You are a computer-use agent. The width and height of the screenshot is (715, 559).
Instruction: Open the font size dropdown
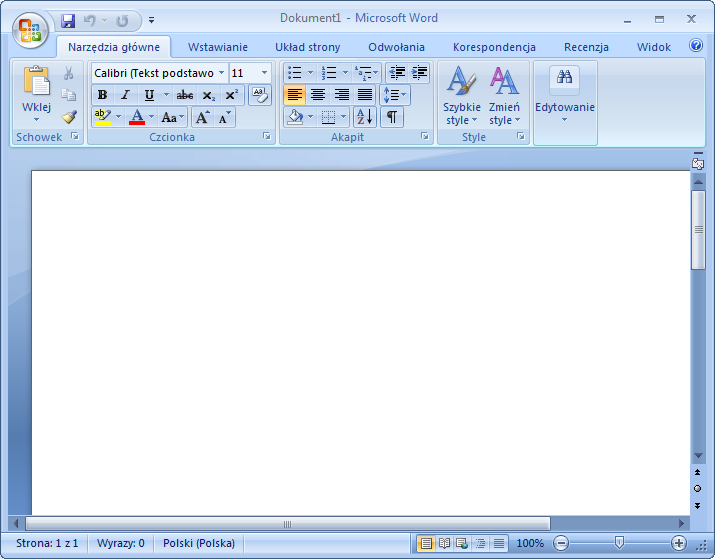[x=264, y=73]
